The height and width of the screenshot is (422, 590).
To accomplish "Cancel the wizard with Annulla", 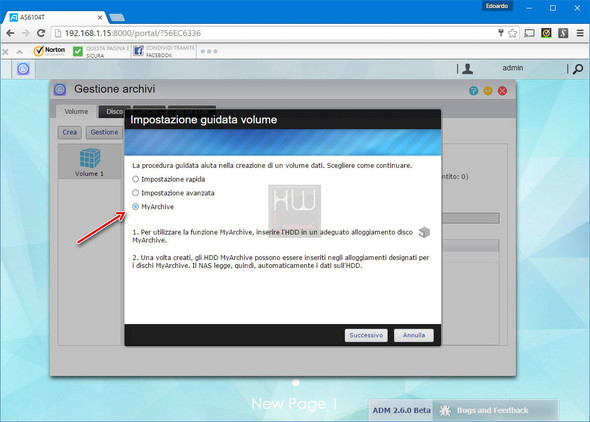I will tap(414, 335).
